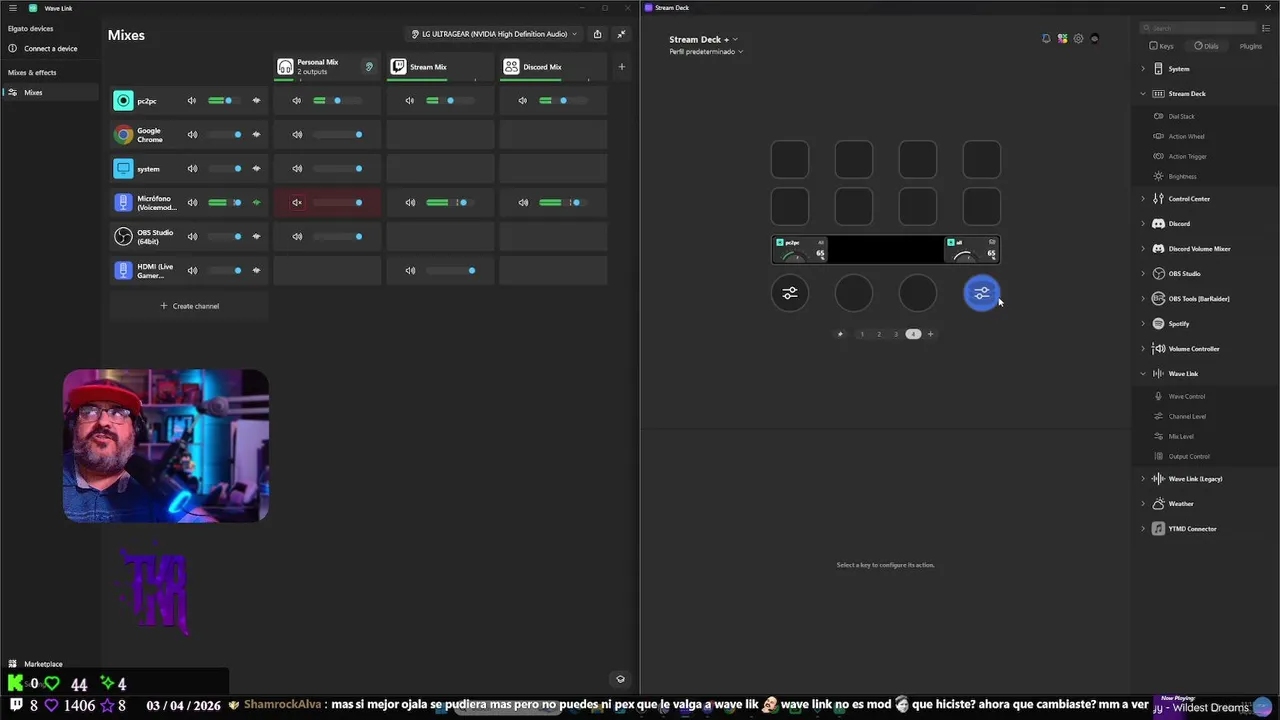Select the first empty Stream Deck key

(x=790, y=159)
